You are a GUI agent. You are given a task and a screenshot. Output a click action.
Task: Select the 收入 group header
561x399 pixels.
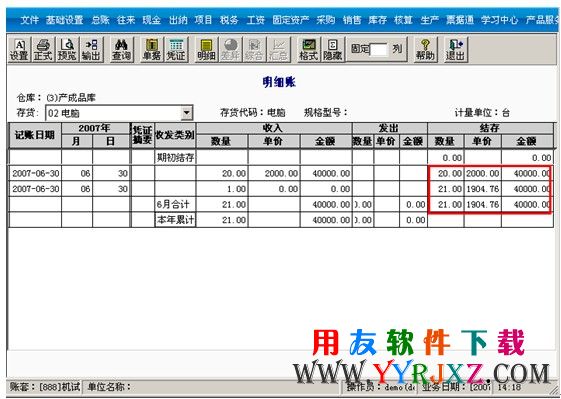pos(274,128)
